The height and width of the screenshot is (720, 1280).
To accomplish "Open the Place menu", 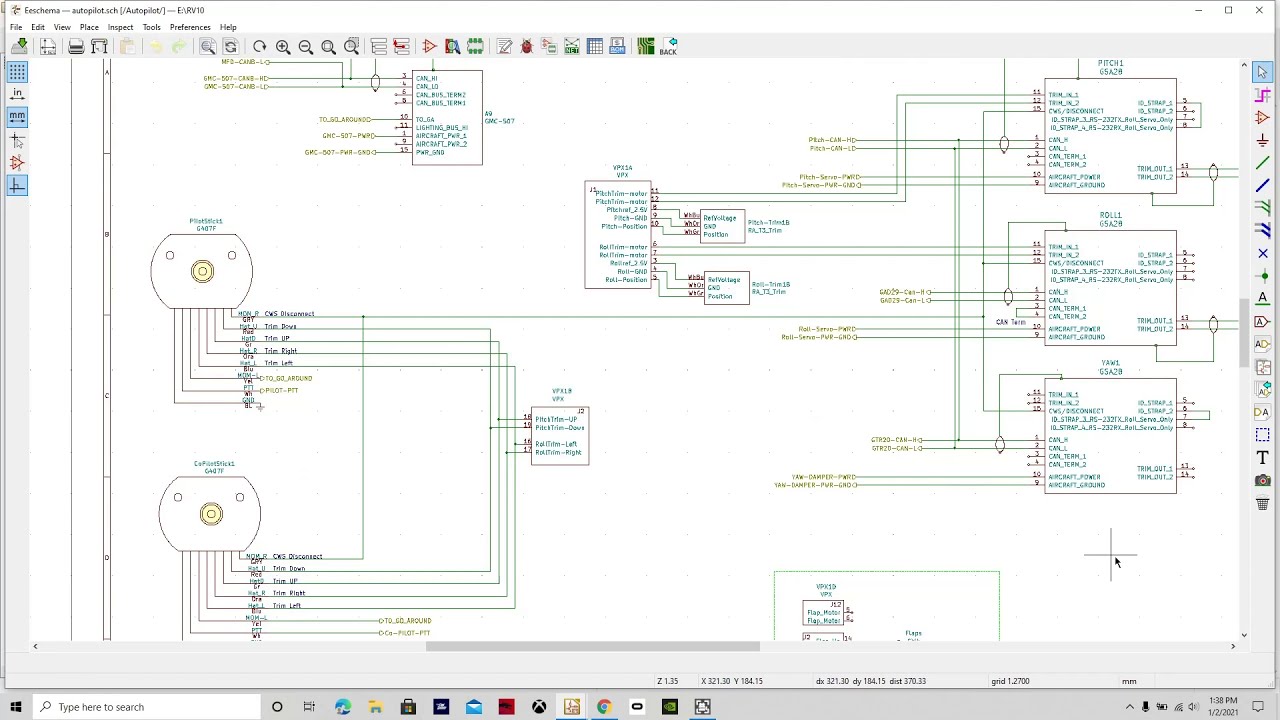I will [89, 27].
